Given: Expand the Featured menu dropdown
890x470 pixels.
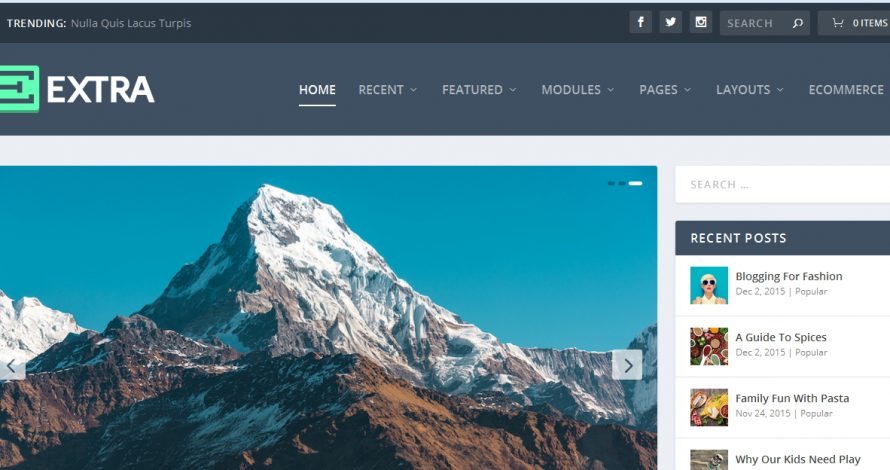Looking at the screenshot, I should (479, 90).
